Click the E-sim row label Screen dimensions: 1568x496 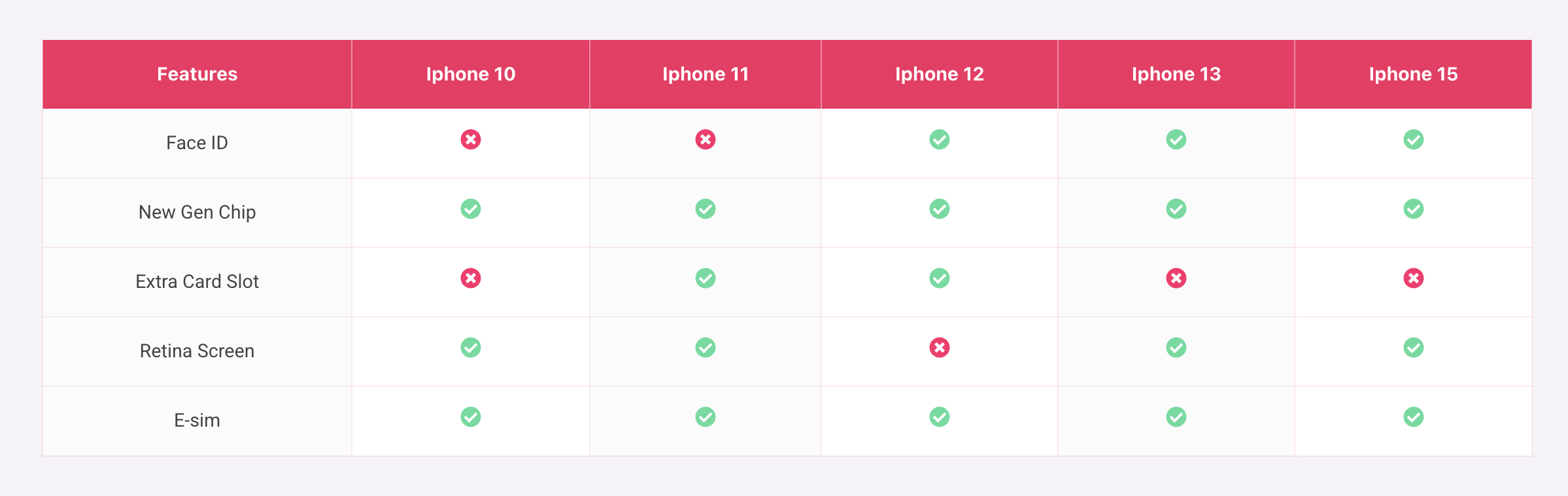pos(197,420)
